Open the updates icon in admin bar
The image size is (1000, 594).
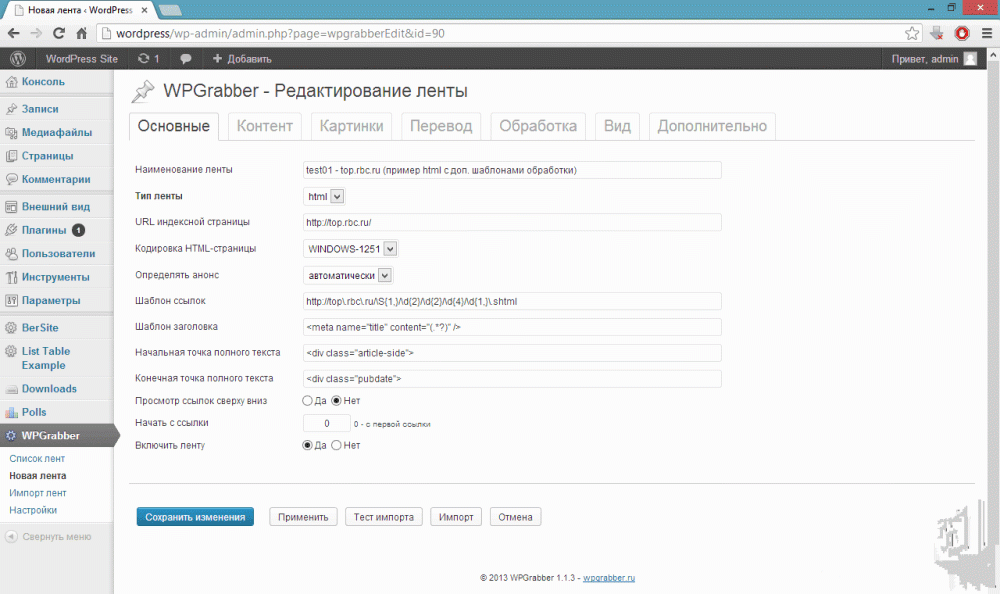(149, 59)
